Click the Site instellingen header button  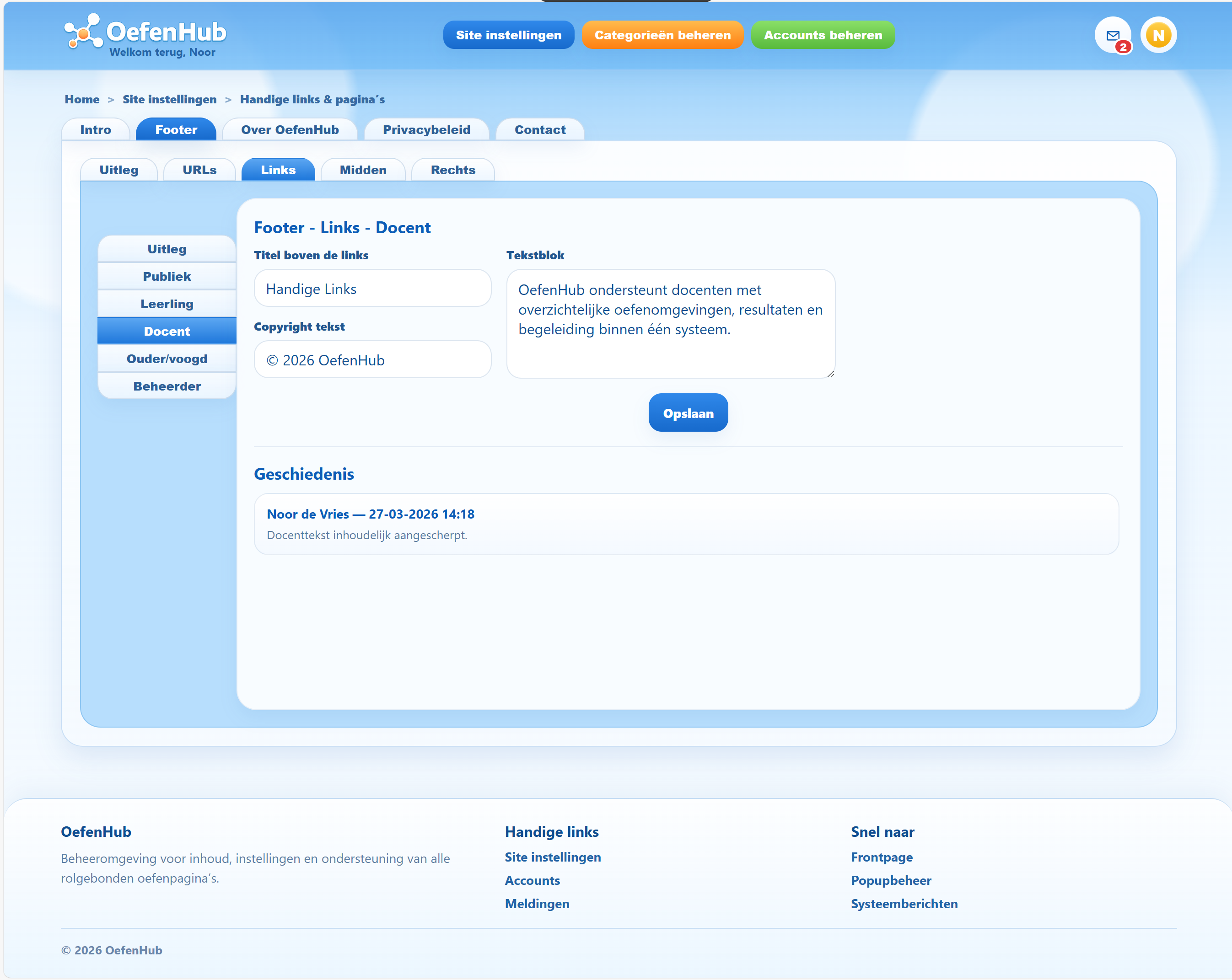click(508, 35)
